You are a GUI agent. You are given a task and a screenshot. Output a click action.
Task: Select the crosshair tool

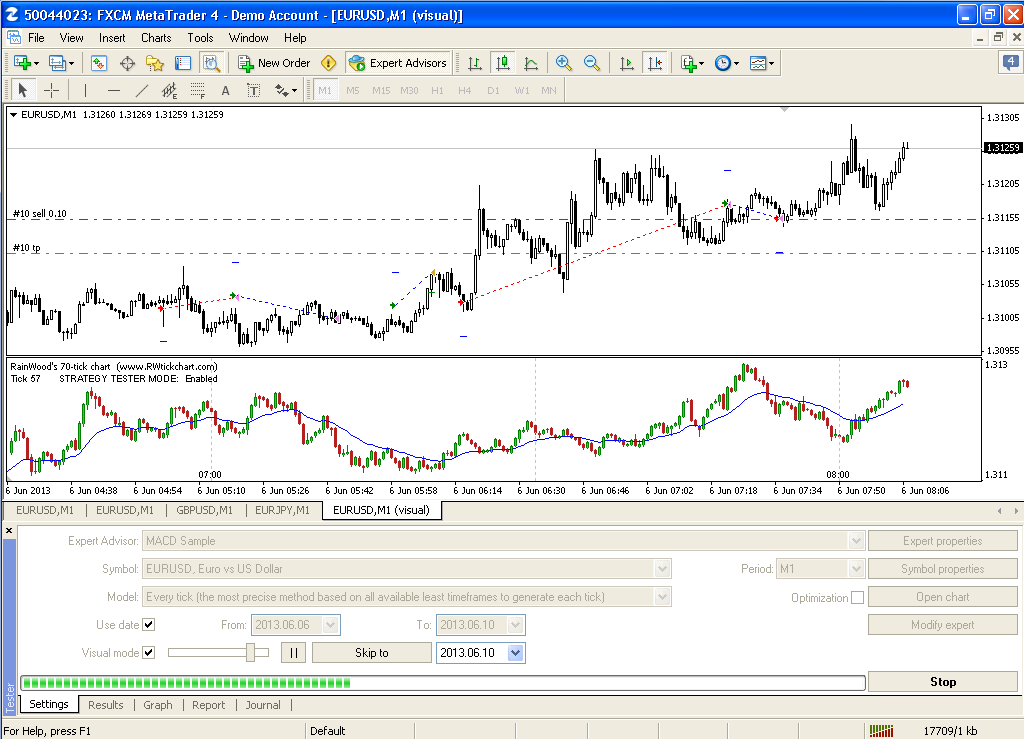(x=52, y=90)
